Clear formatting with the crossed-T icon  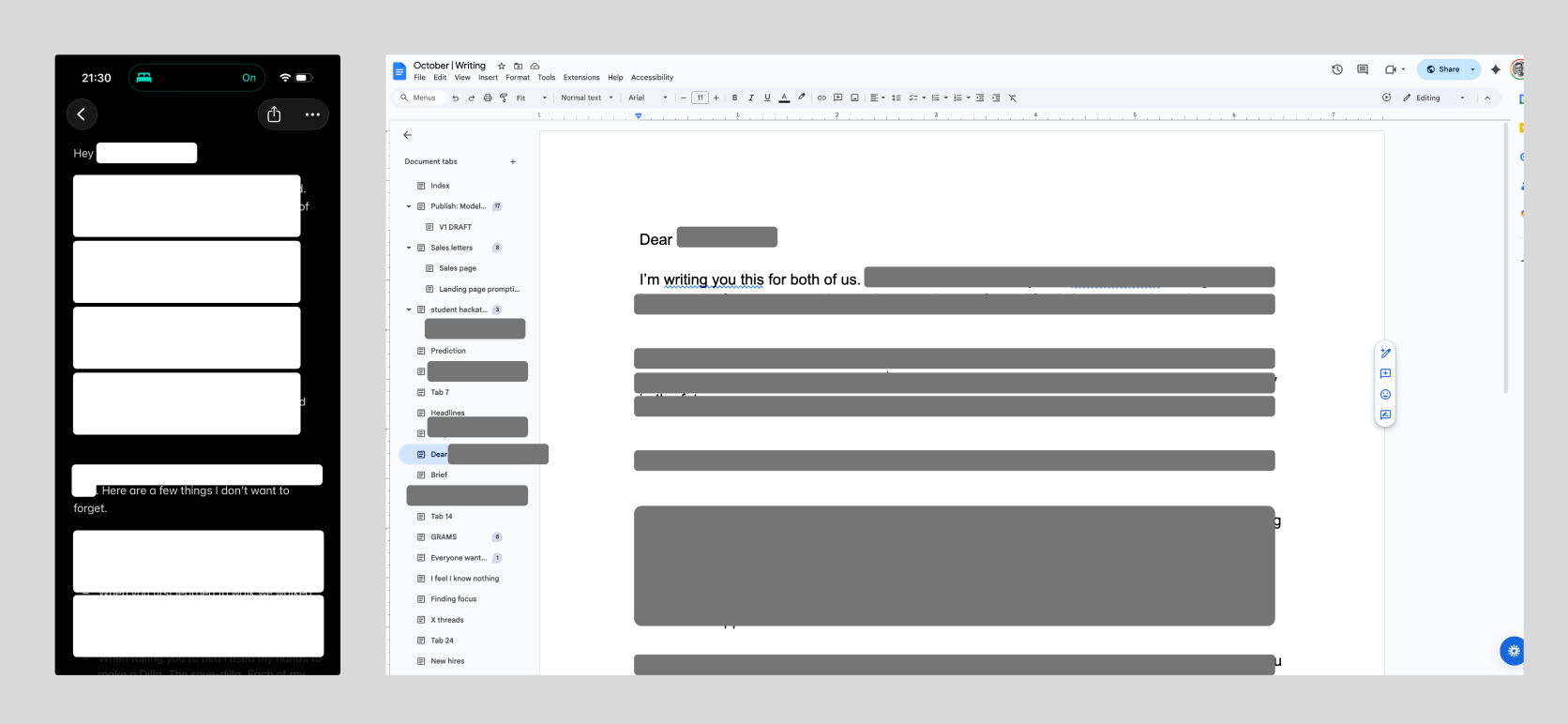click(1013, 98)
